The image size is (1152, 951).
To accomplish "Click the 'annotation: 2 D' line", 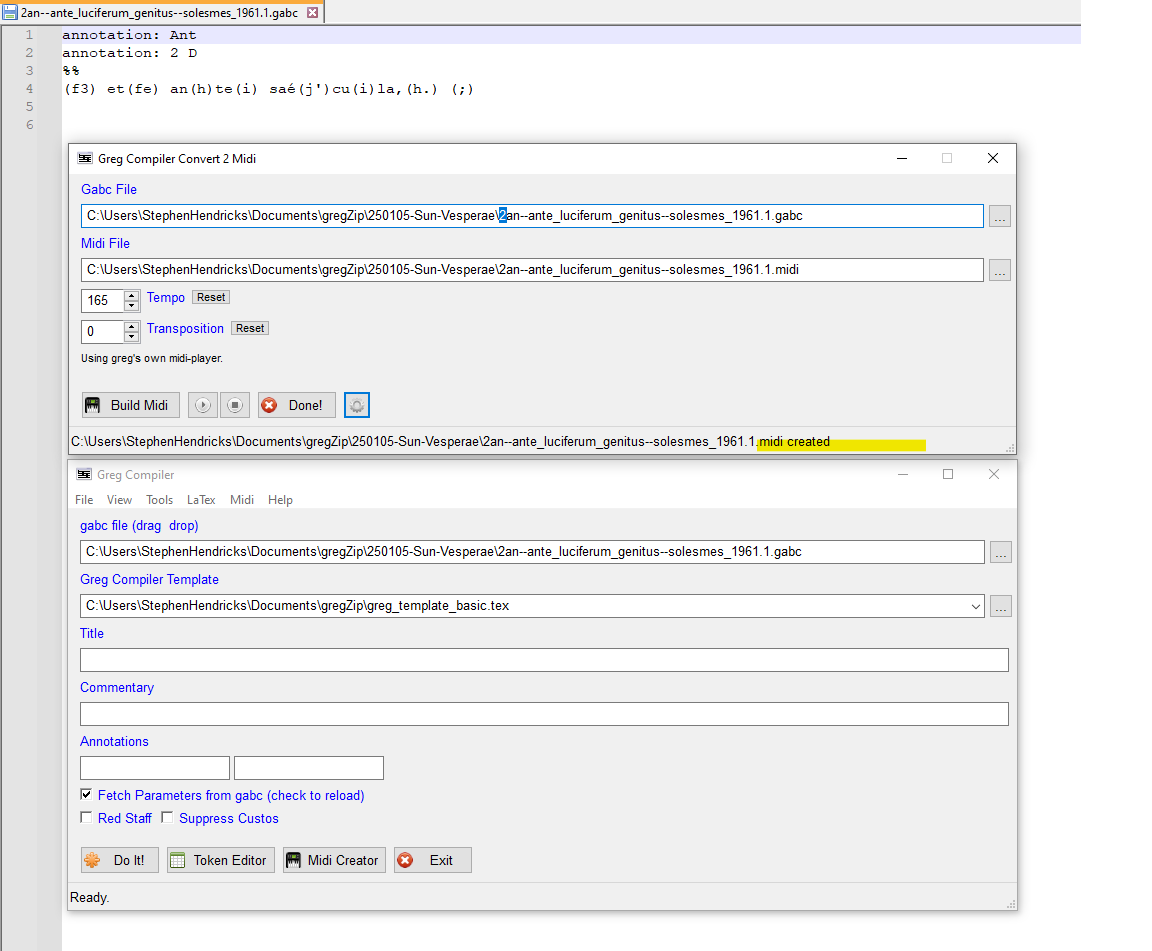I will click(130, 53).
